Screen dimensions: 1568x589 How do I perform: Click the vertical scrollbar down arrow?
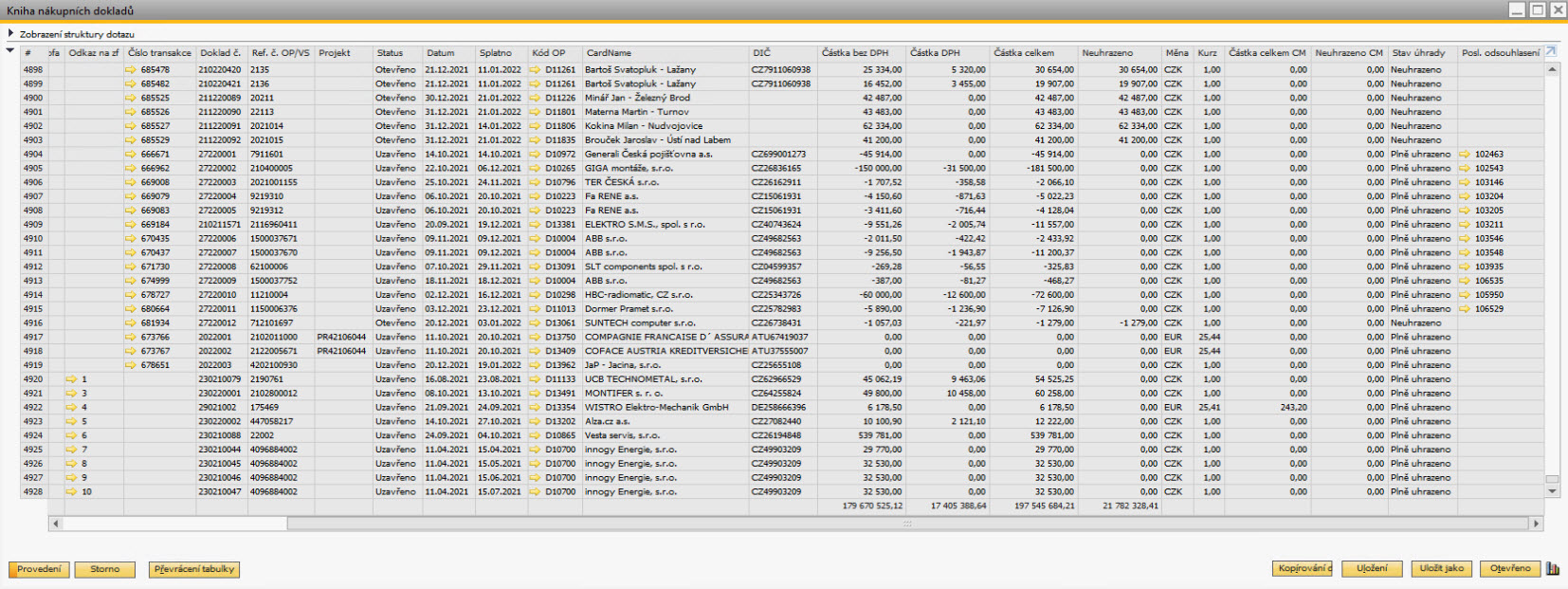coord(1552,491)
